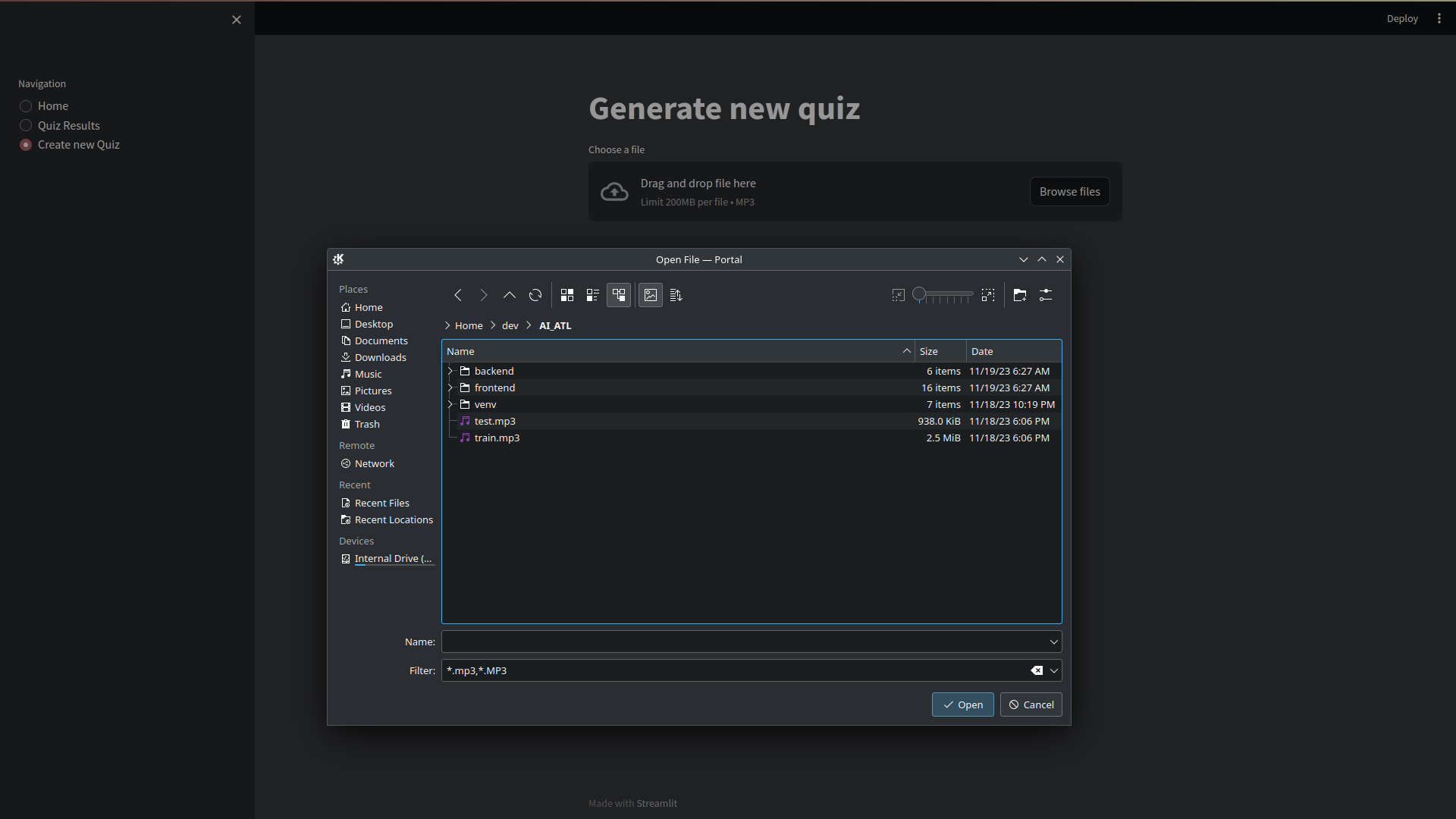Expand the venv folder
This screenshot has width=1456, height=819.
(x=450, y=404)
